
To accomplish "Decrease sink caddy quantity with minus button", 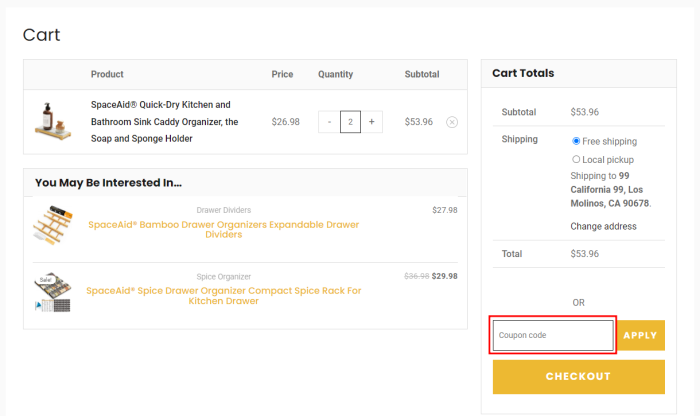I will (329, 122).
